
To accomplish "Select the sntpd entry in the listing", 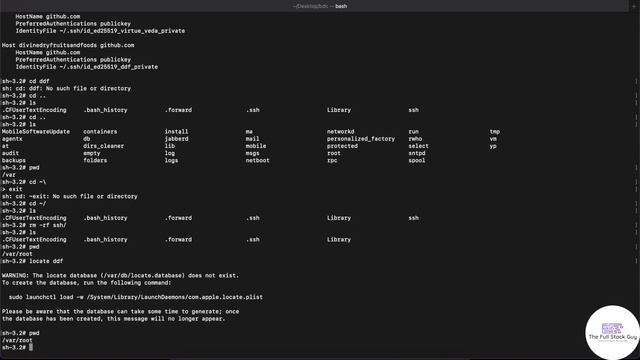I will click(x=417, y=153).
